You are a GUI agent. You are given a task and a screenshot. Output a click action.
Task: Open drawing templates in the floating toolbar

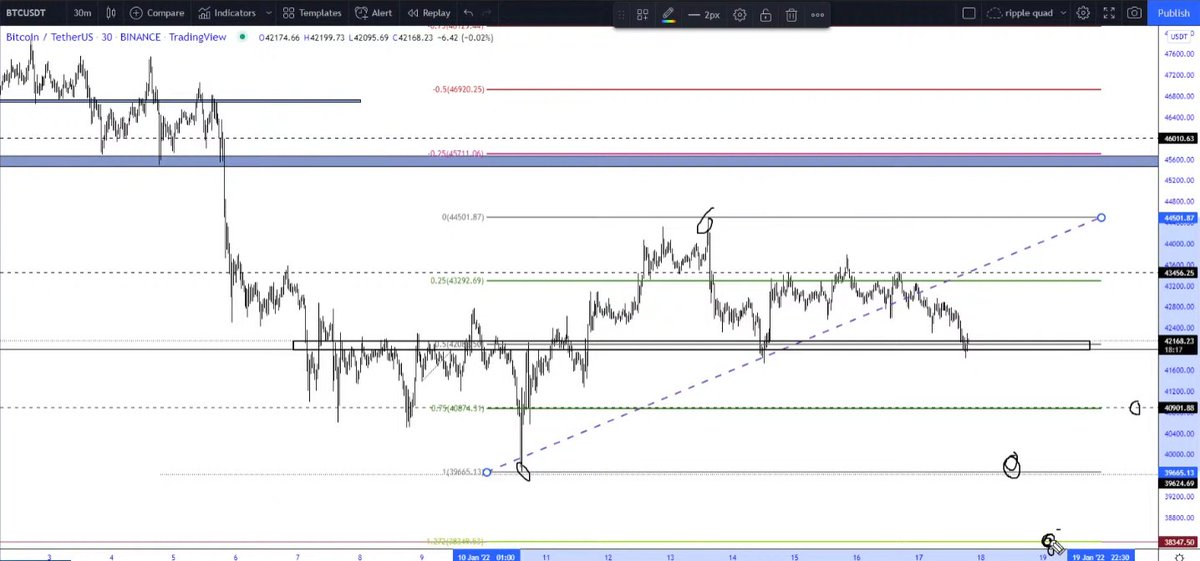pos(644,15)
